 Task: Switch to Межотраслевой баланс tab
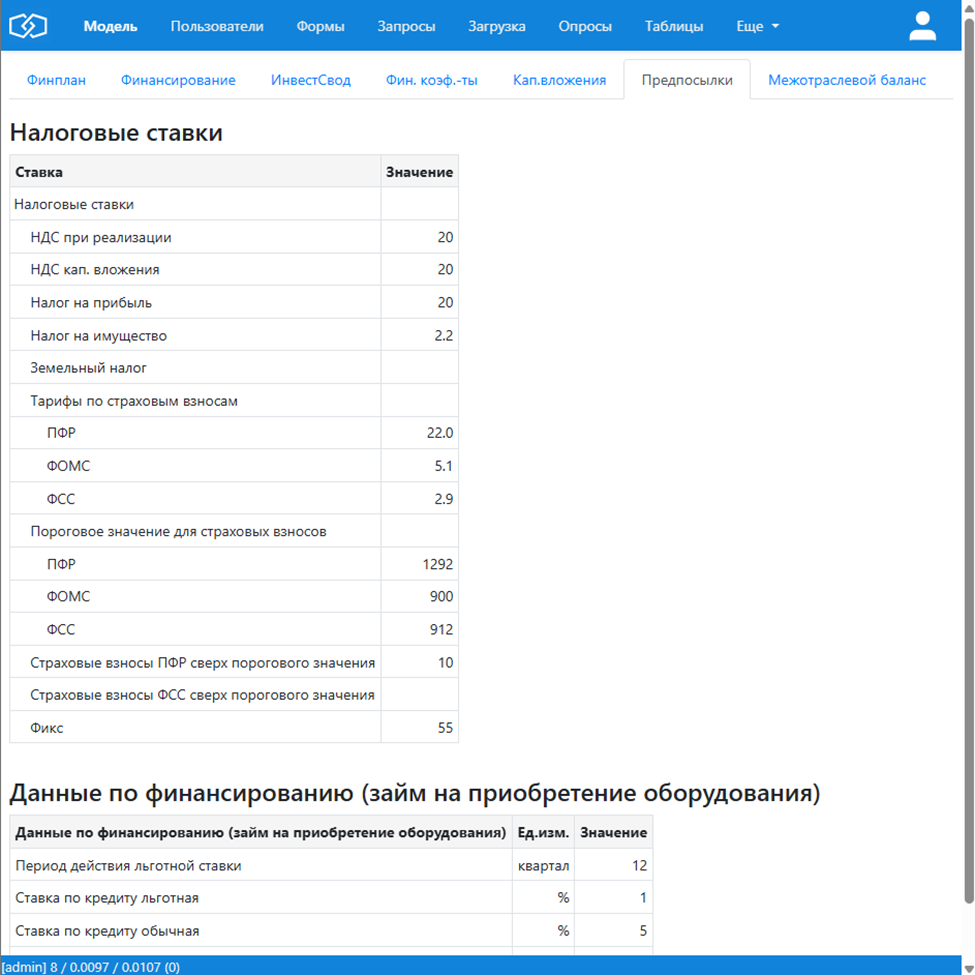click(847, 80)
